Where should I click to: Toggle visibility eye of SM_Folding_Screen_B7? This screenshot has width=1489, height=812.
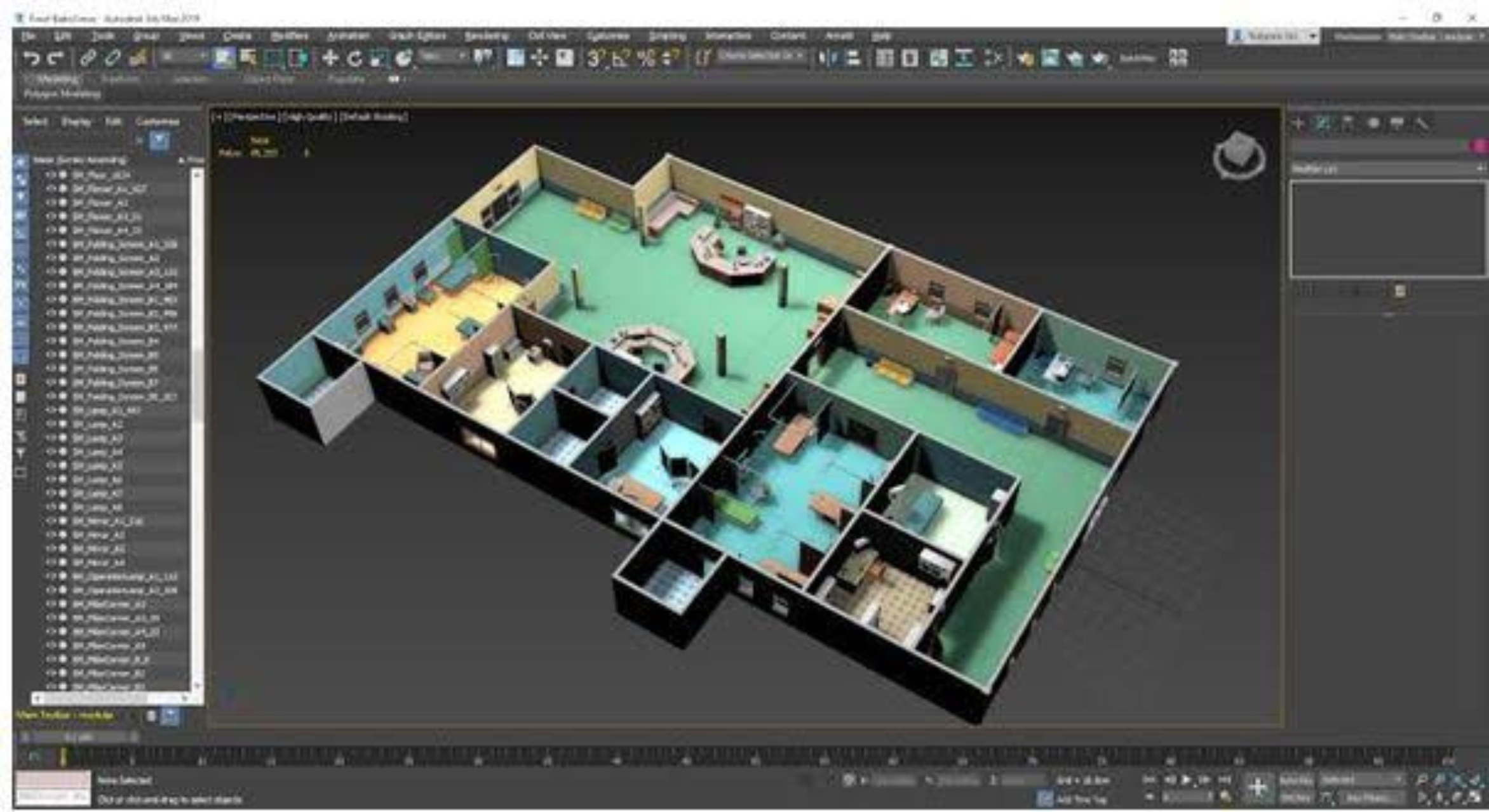click(51, 382)
